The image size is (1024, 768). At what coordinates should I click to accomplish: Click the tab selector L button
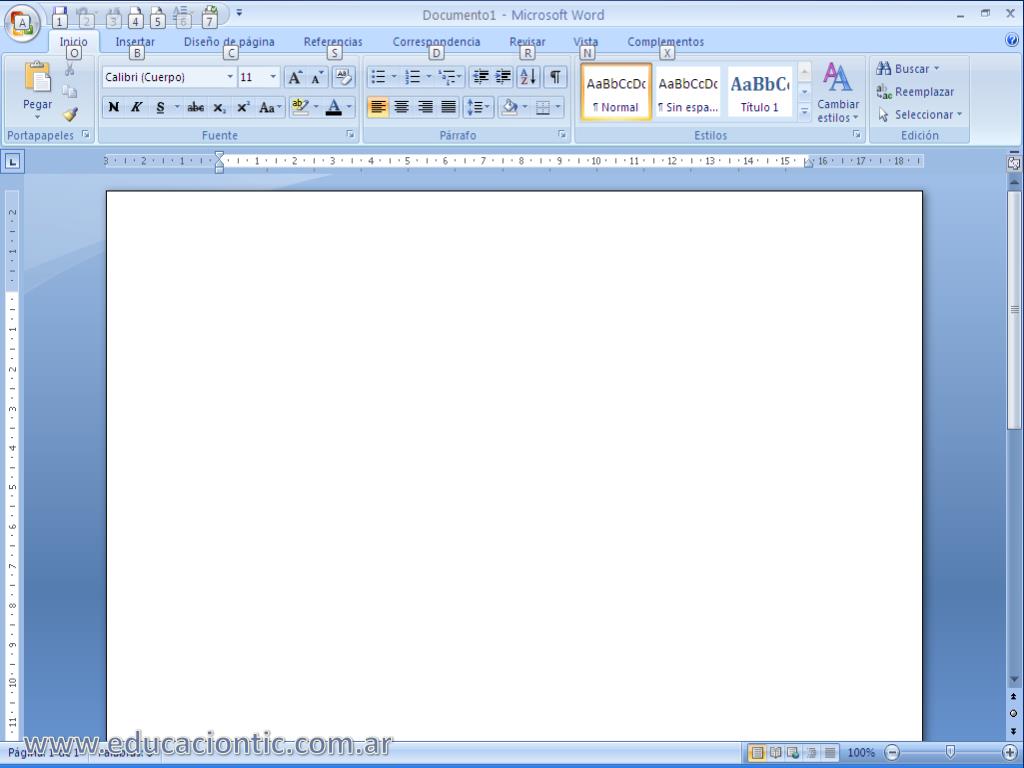12,161
